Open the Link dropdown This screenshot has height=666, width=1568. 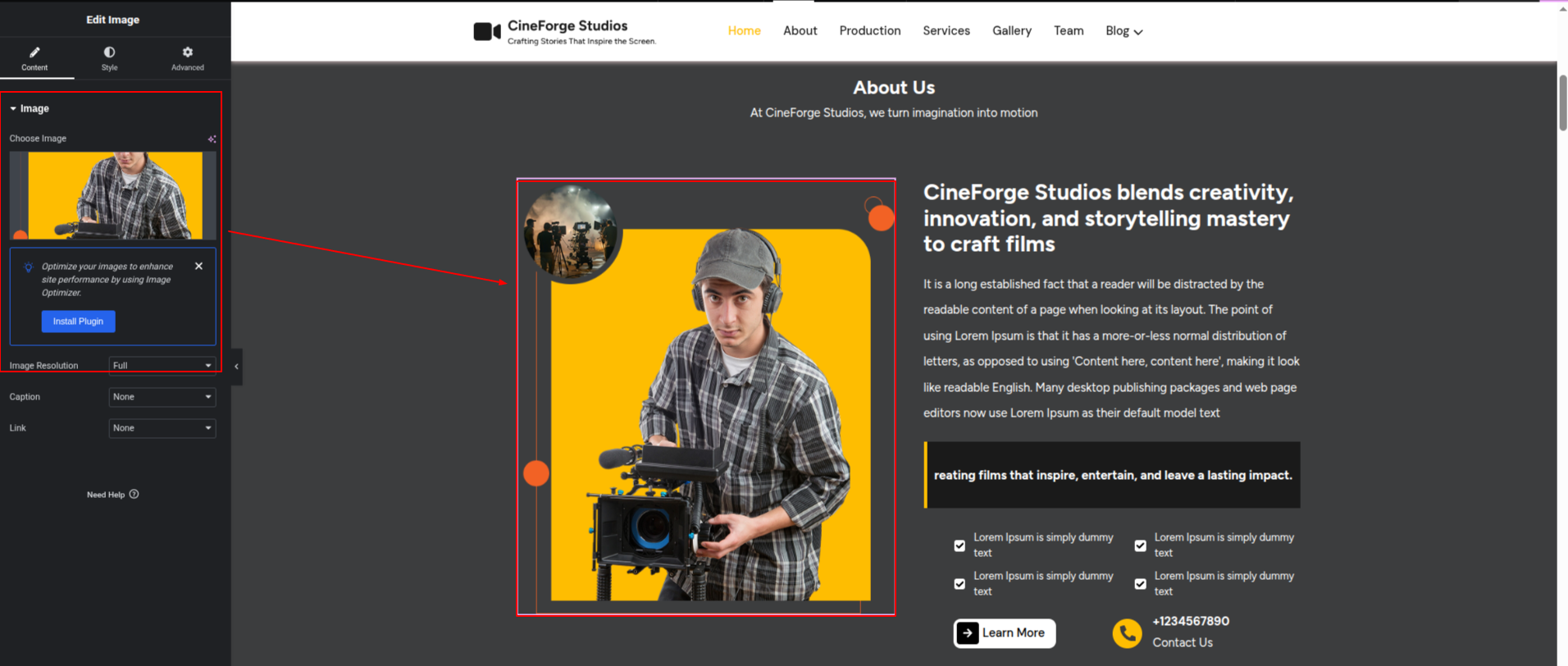coord(162,428)
